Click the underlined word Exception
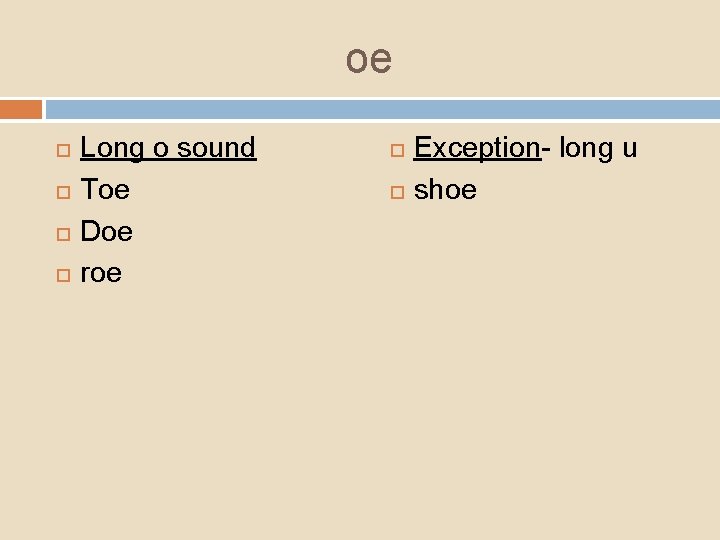 tap(477, 148)
